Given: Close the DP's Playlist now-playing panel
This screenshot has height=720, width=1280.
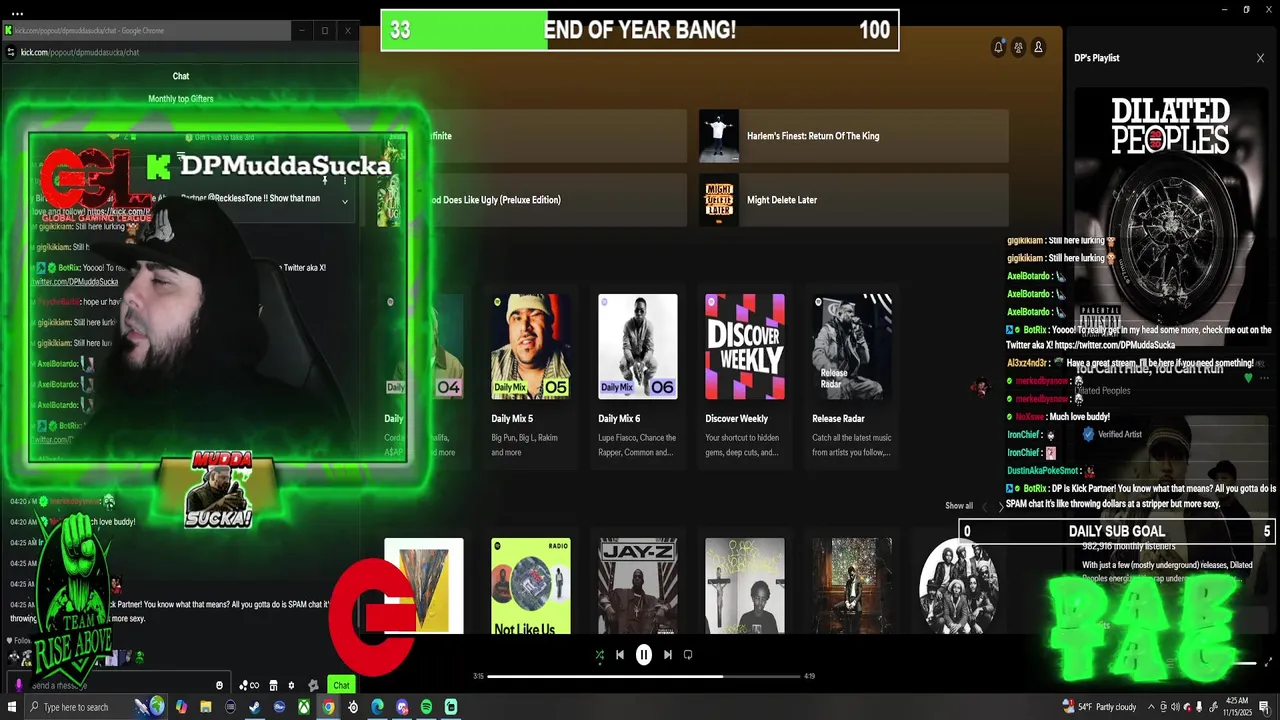Looking at the screenshot, I should pyautogui.click(x=1260, y=58).
